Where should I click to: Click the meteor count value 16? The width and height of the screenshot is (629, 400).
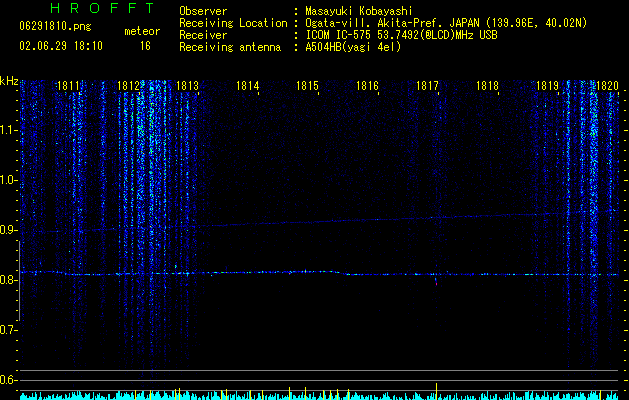click(x=145, y=46)
